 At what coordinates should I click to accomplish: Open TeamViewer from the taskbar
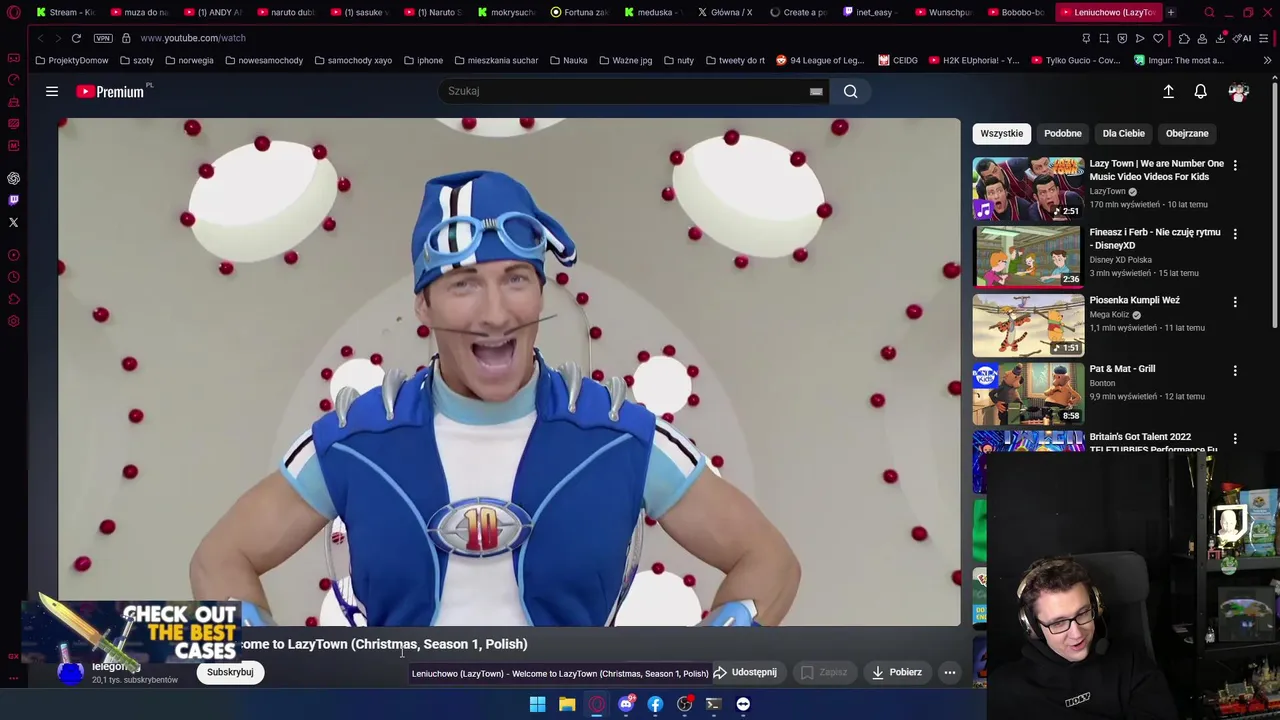click(743, 704)
